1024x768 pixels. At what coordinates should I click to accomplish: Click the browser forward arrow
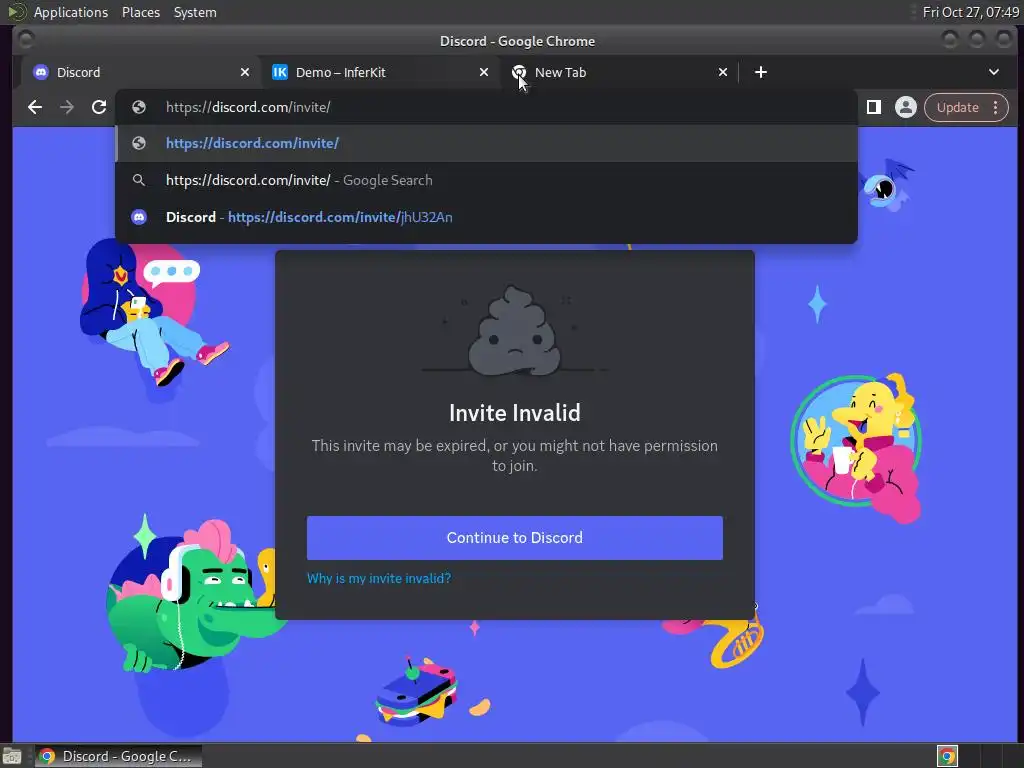point(67,107)
